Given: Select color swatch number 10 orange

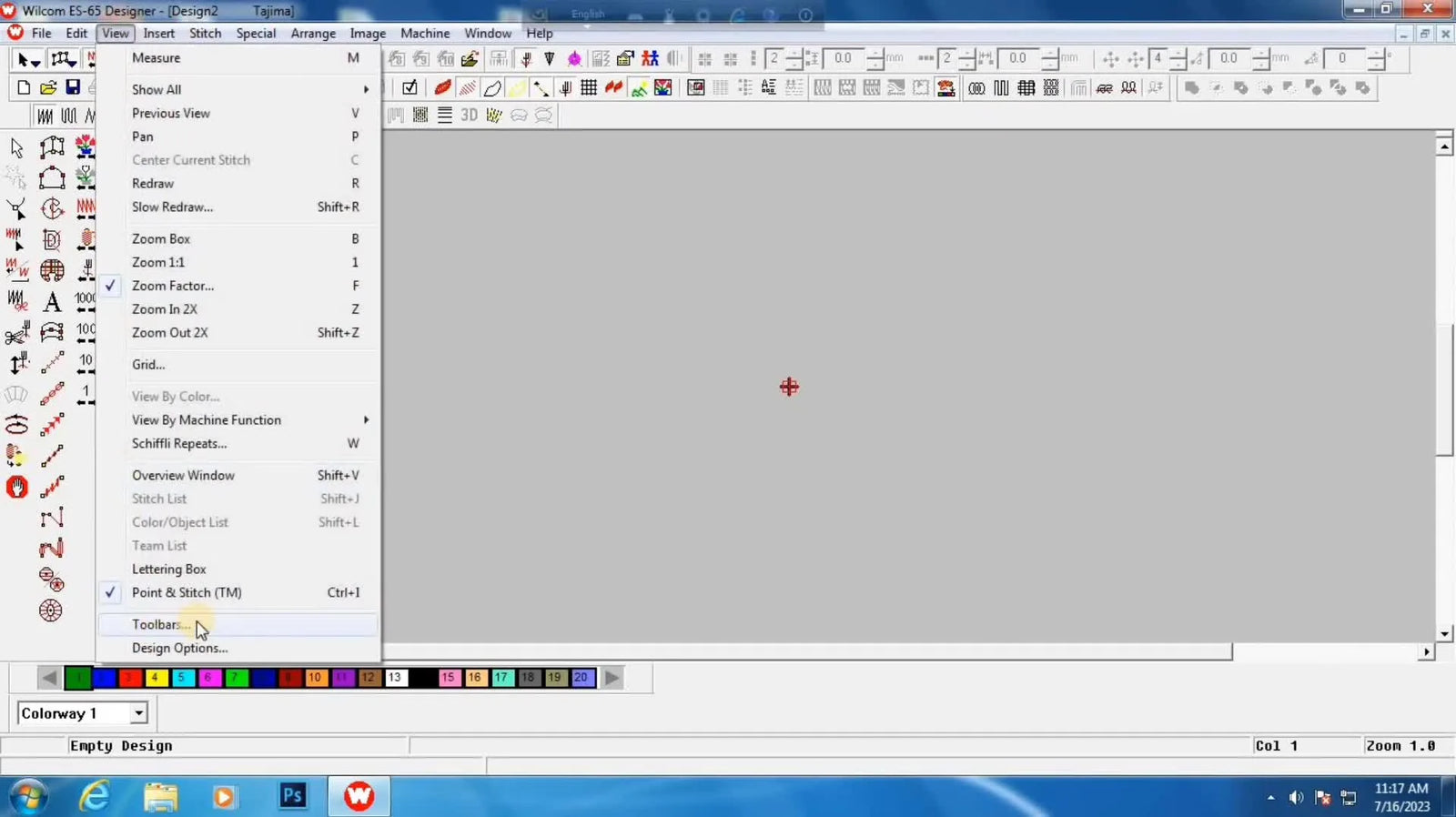Looking at the screenshot, I should 315,677.
